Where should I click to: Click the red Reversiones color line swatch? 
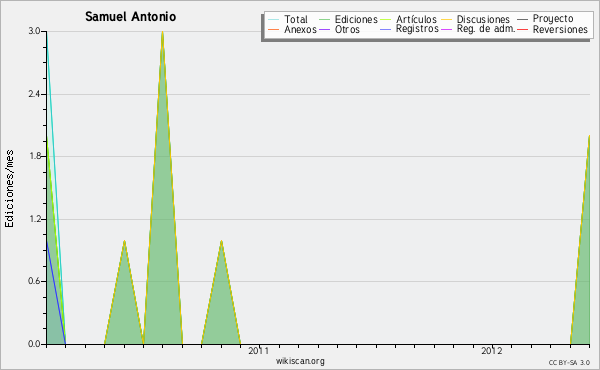coord(523,29)
